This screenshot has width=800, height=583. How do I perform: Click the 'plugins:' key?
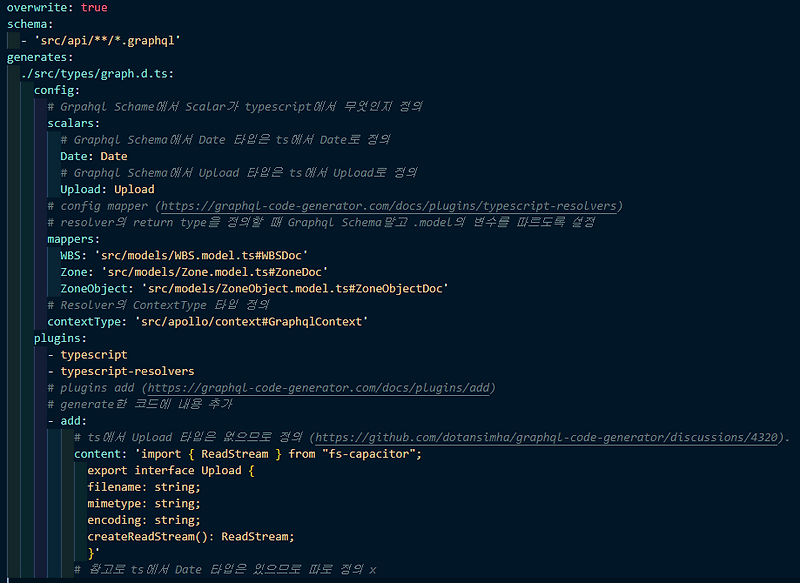click(60, 339)
